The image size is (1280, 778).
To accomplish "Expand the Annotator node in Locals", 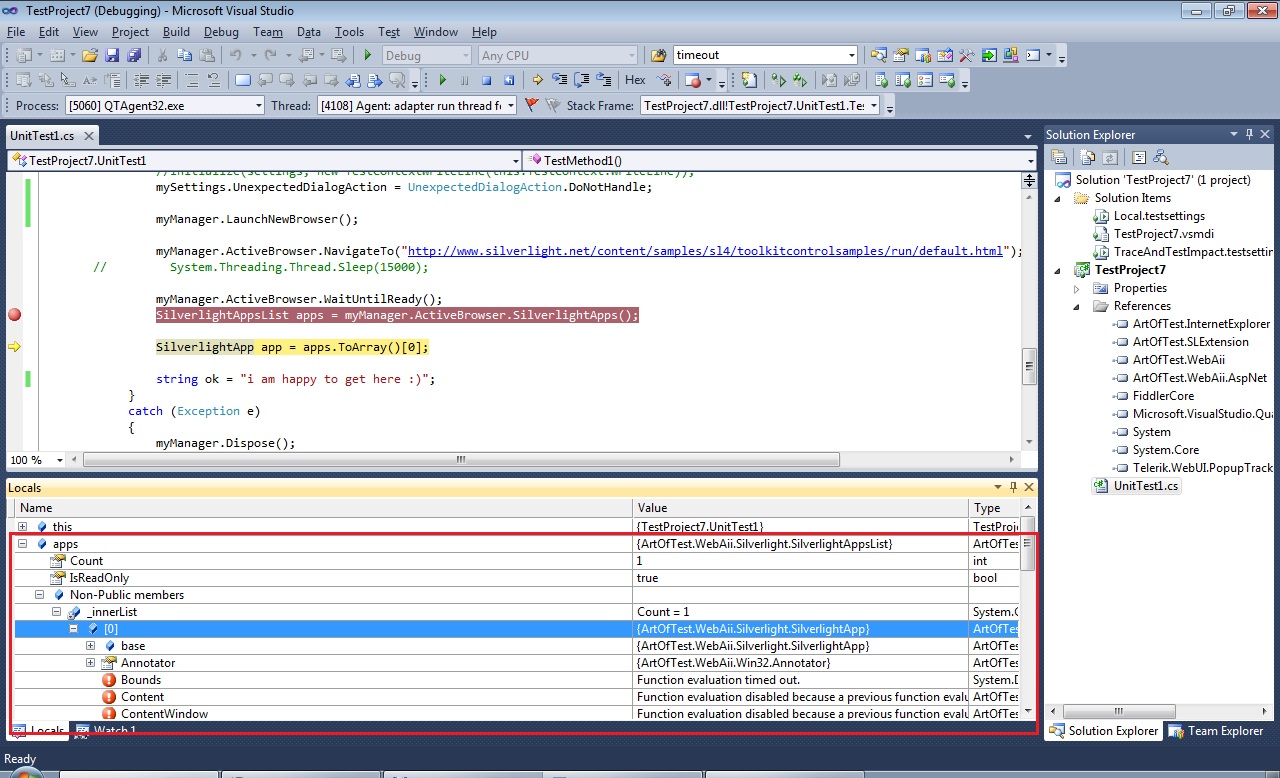I will coord(91,663).
